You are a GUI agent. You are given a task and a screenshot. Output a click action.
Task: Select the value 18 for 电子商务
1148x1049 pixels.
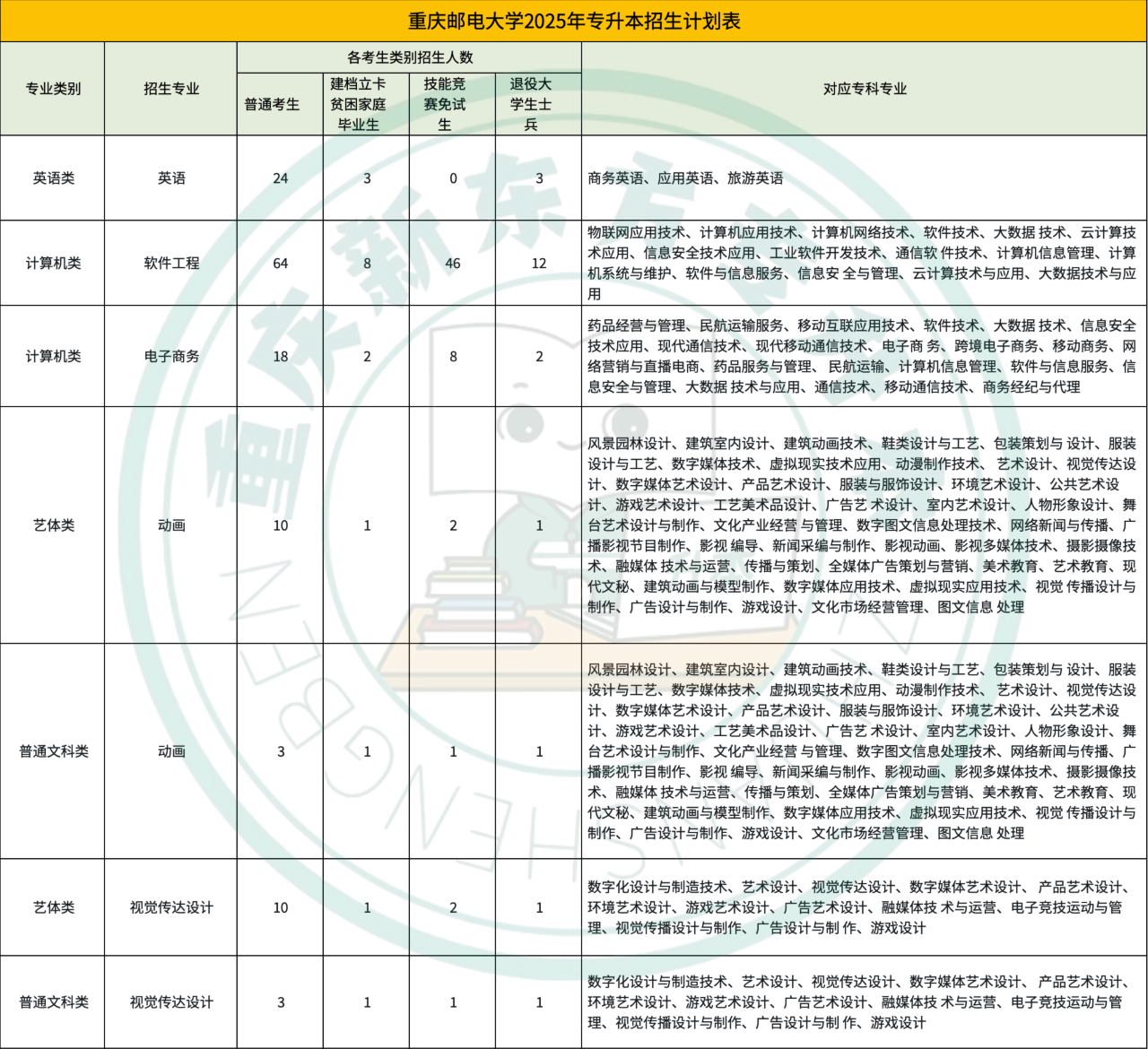281,357
